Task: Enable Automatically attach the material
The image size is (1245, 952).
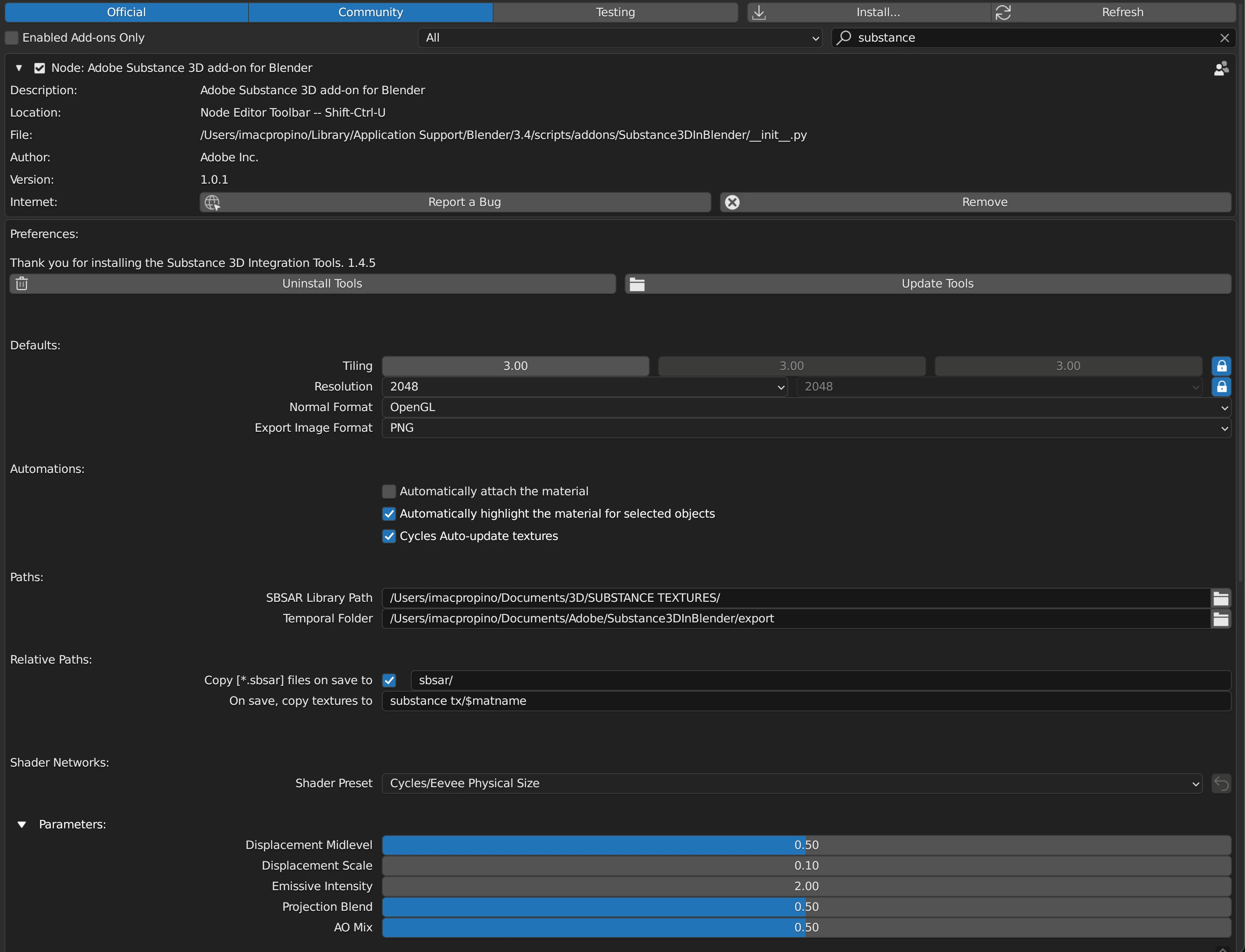Action: [389, 491]
